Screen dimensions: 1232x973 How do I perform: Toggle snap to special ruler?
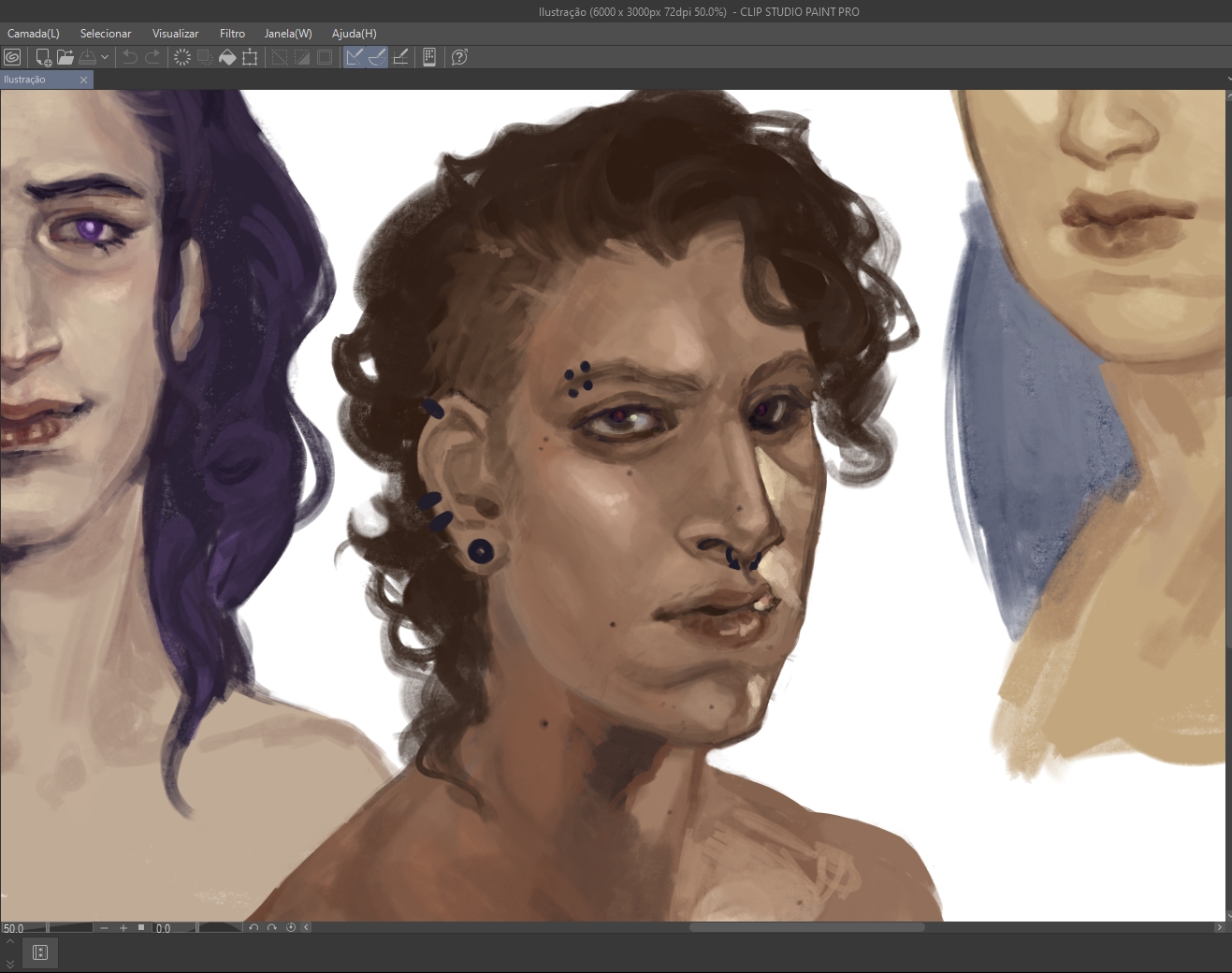click(377, 57)
